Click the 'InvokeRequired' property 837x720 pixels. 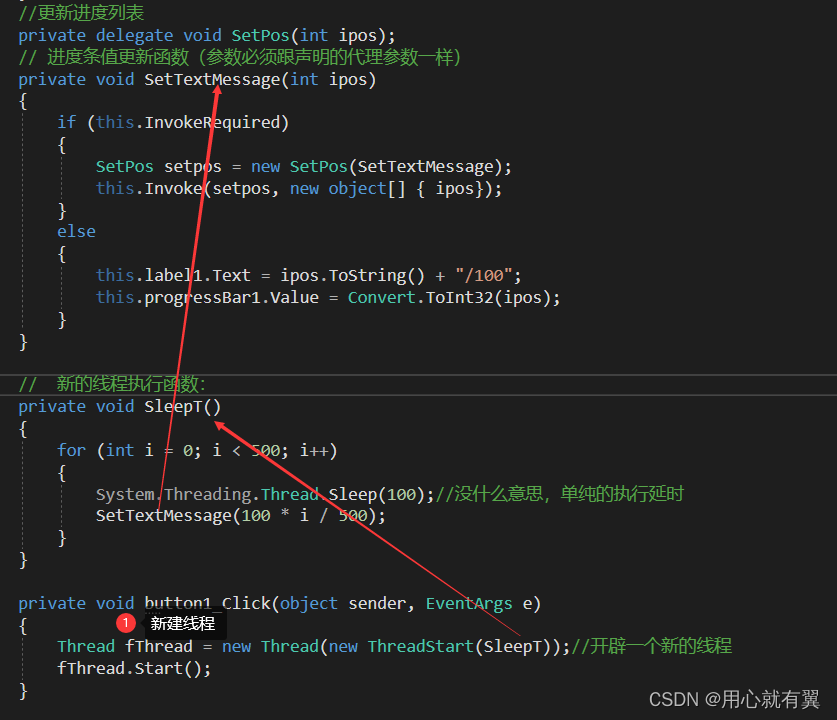(212, 123)
